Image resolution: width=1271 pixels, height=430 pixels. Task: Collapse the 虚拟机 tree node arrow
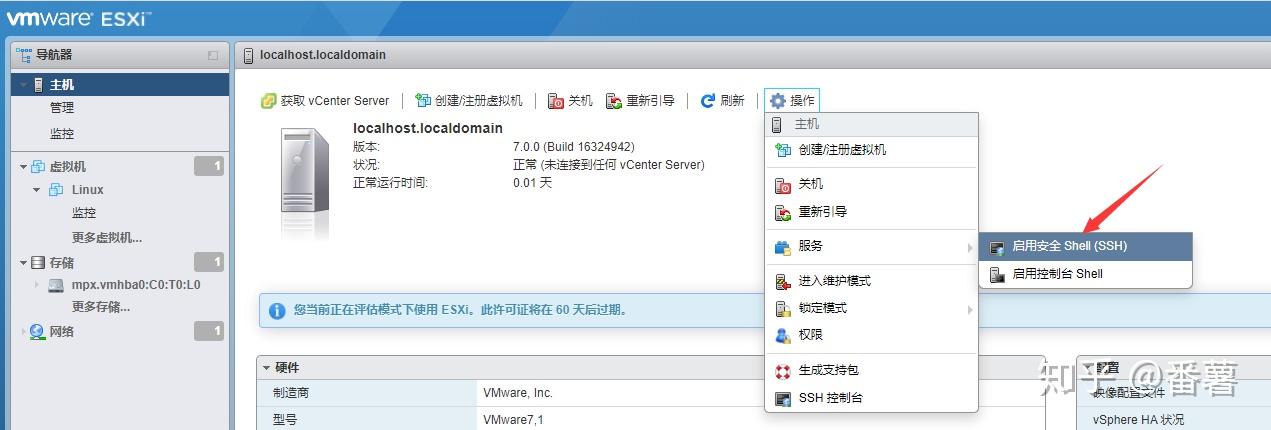pos(23,167)
